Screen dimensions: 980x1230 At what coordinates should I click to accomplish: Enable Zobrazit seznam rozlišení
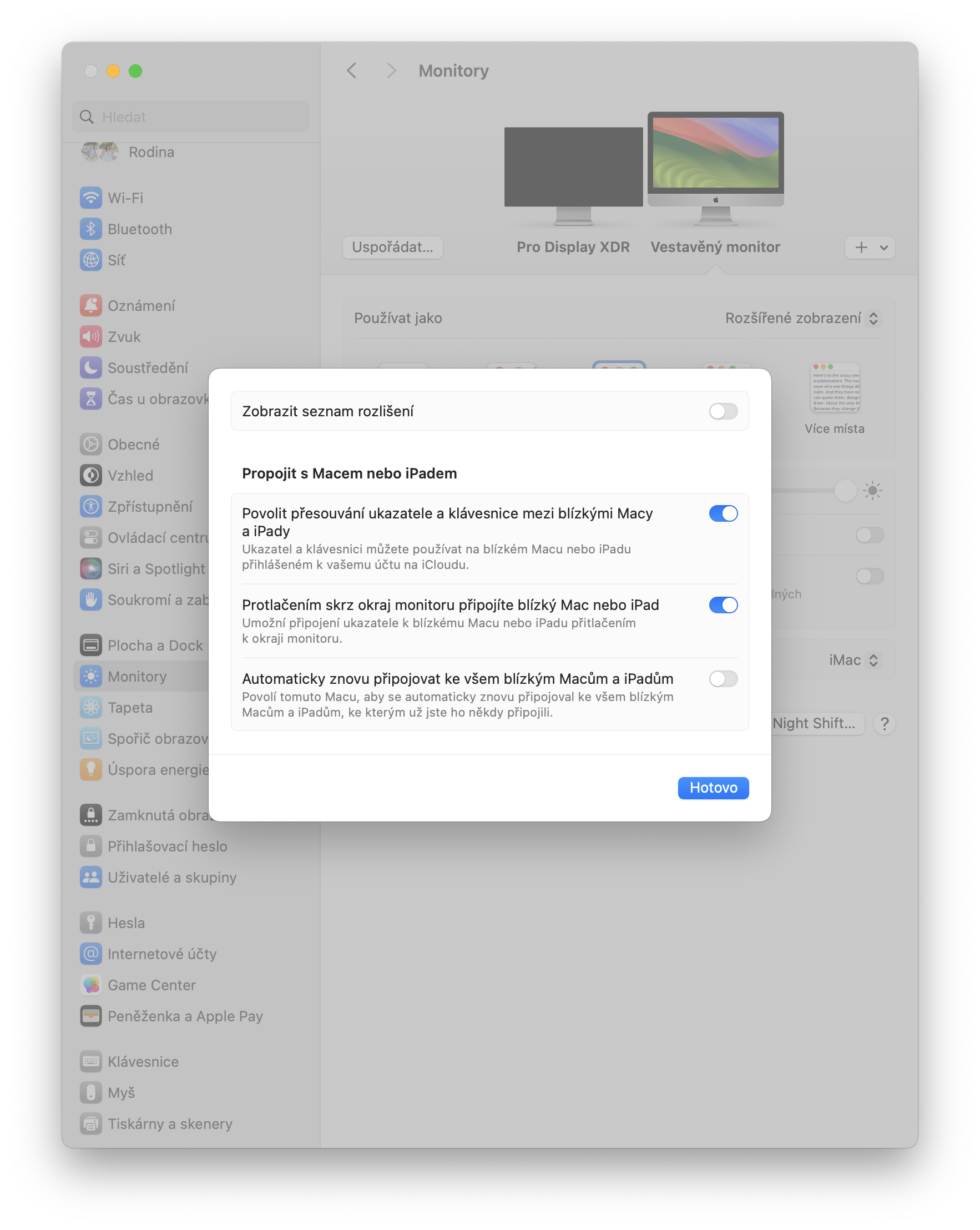pyautogui.click(x=723, y=411)
